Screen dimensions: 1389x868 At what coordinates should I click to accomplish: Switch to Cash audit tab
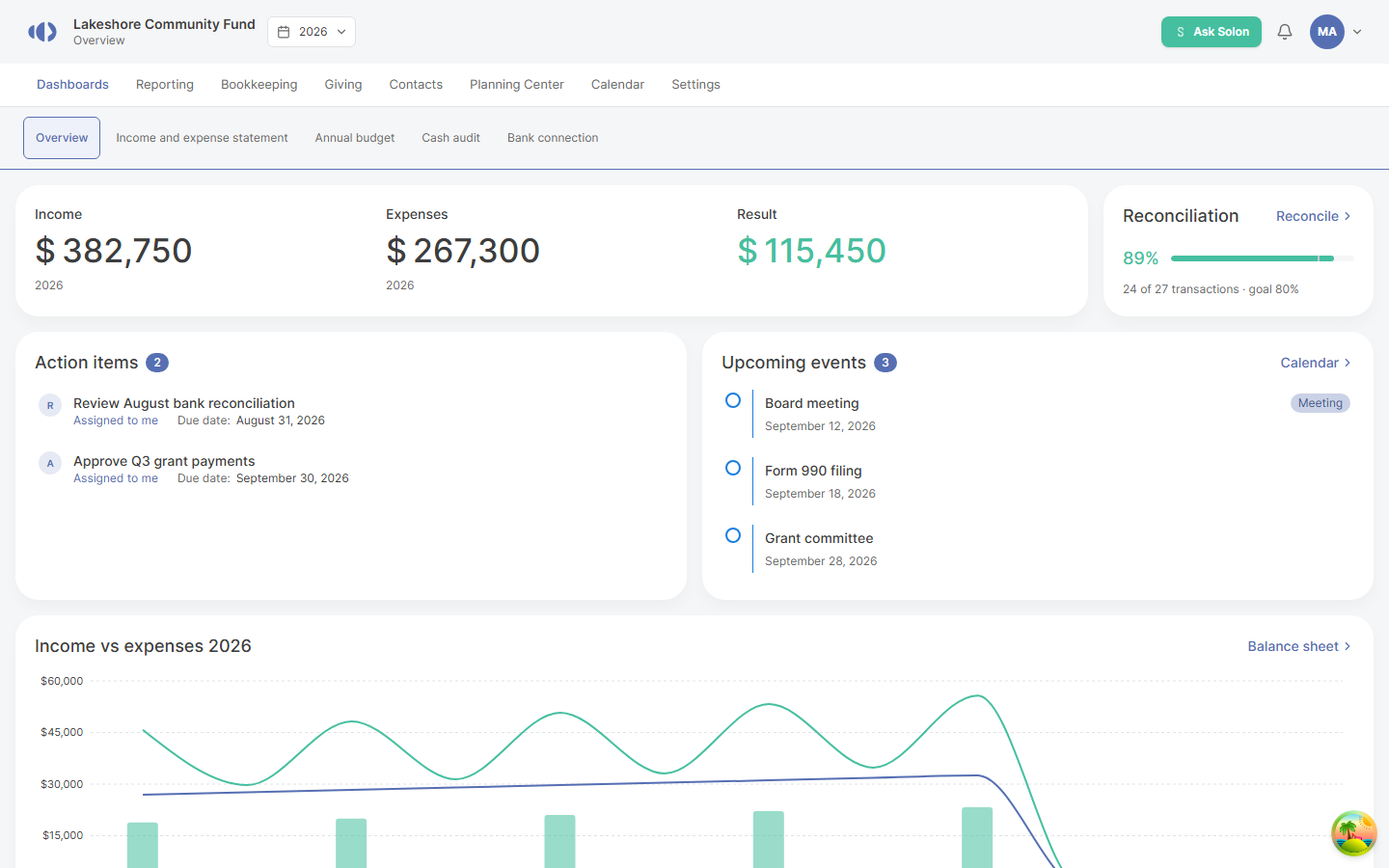[x=450, y=138]
